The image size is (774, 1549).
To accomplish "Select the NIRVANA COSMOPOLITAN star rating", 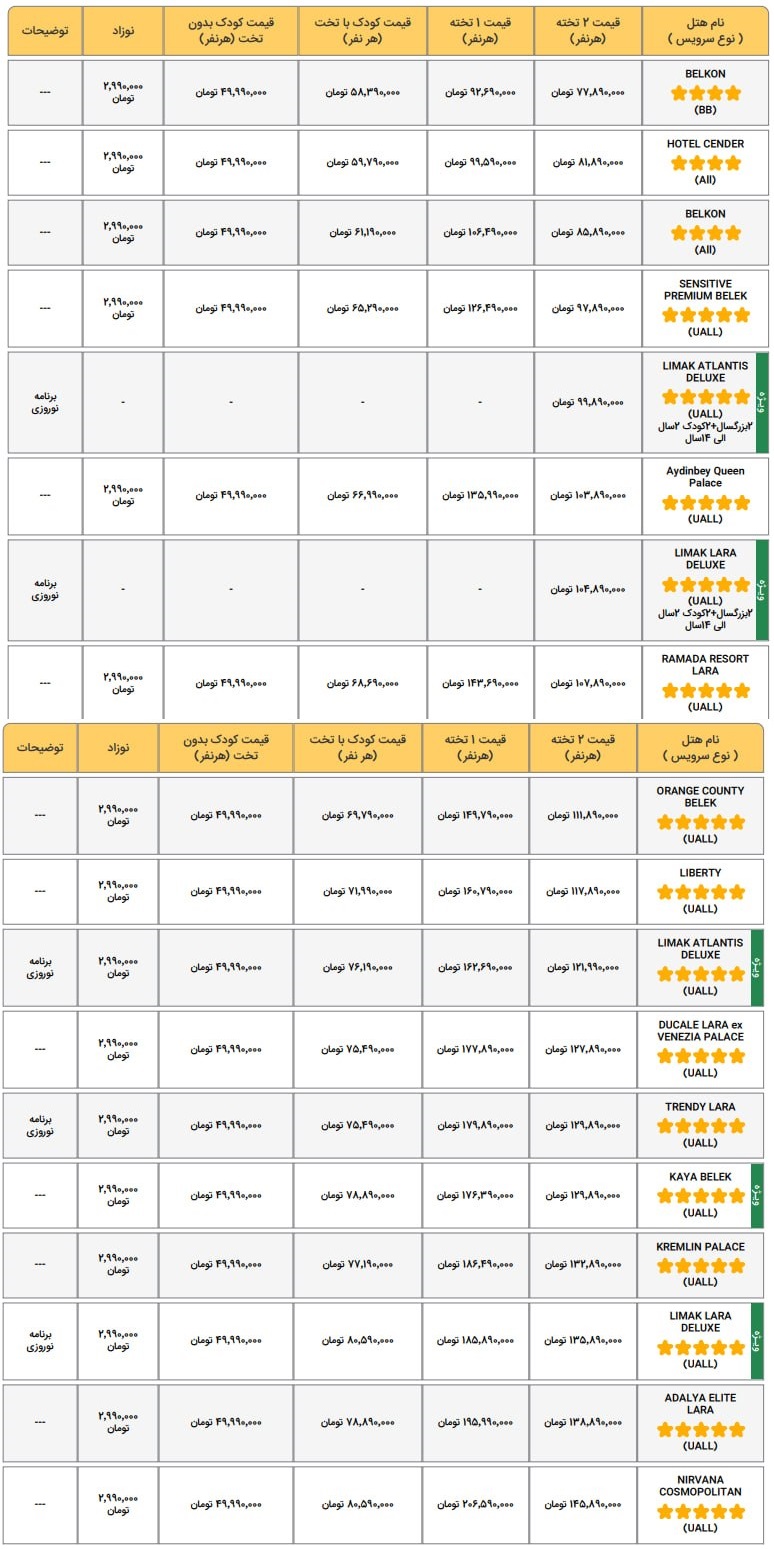I will point(700,1511).
